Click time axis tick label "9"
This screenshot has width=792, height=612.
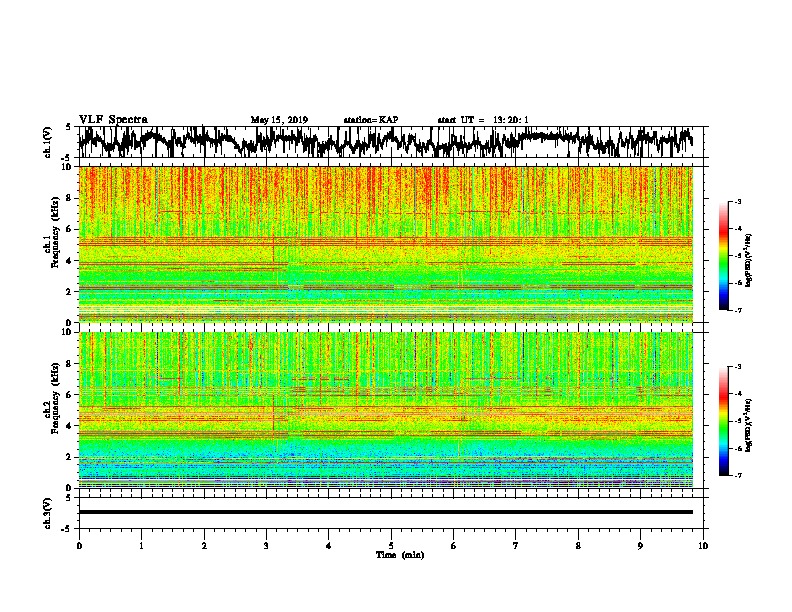tap(640, 546)
